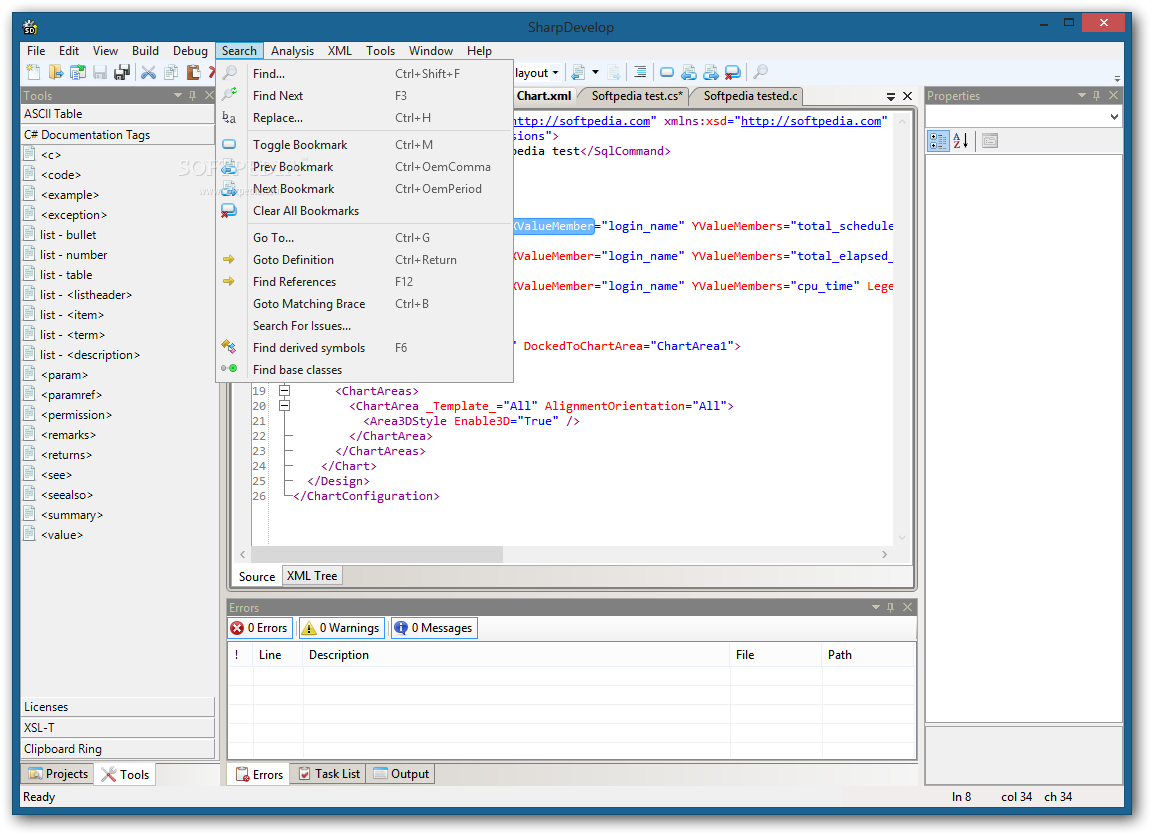
Task: Close the Errors panel
Action: [x=907, y=607]
